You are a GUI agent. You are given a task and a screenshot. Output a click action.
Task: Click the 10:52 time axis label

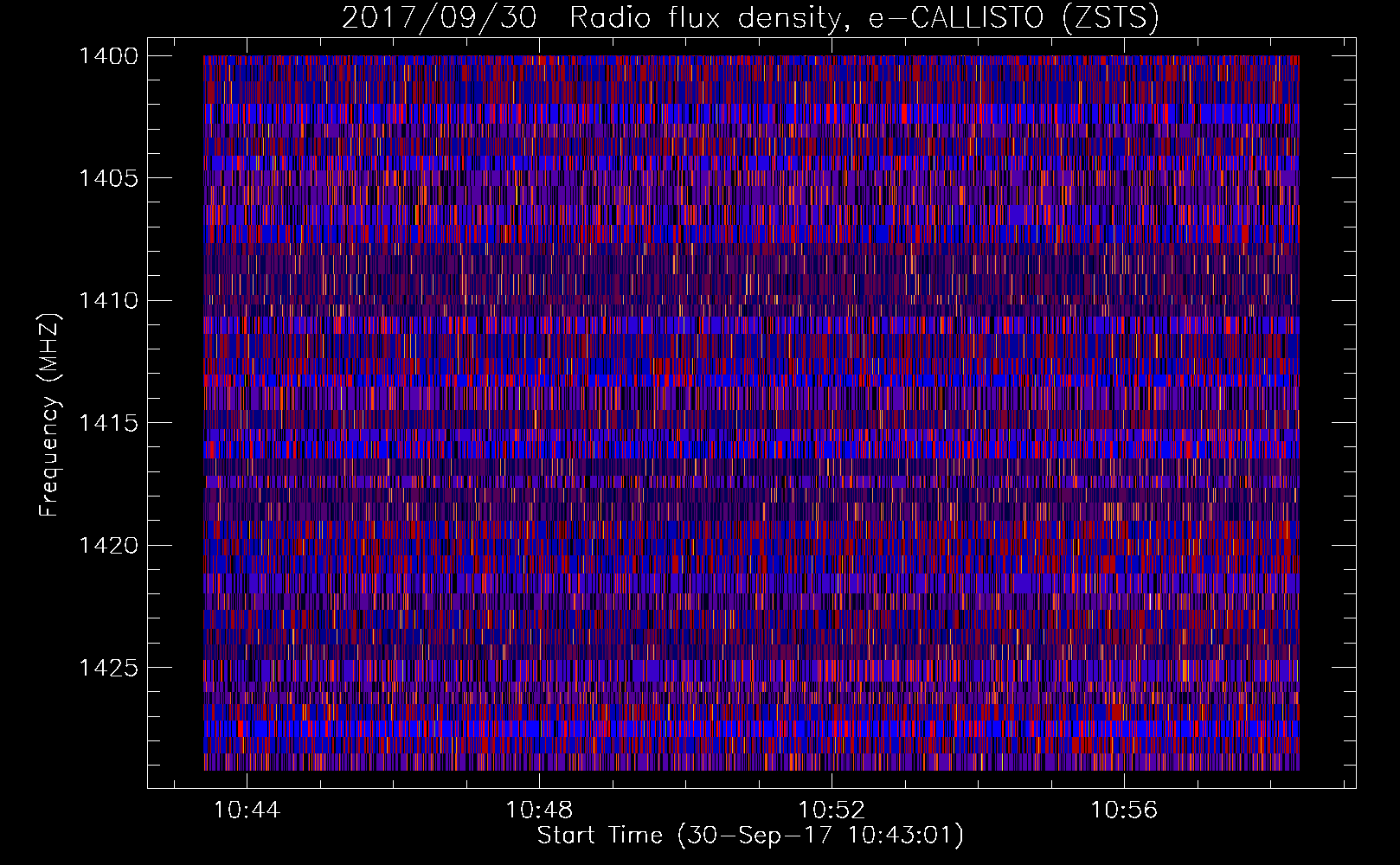[x=832, y=811]
